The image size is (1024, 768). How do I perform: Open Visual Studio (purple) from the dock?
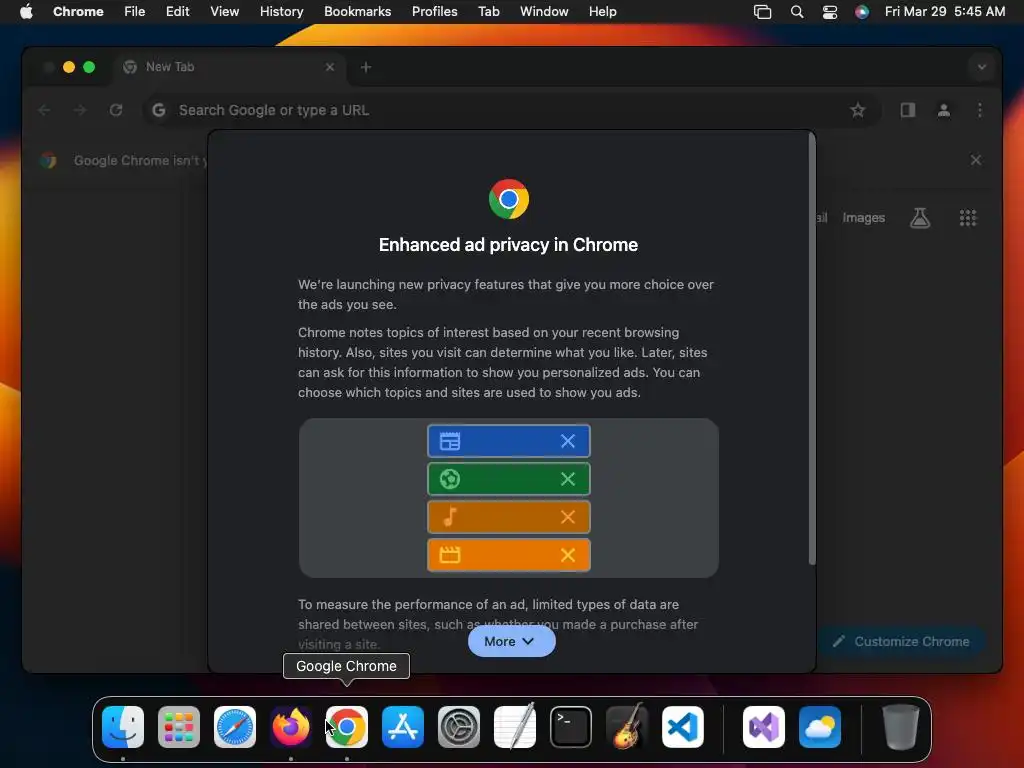click(763, 726)
